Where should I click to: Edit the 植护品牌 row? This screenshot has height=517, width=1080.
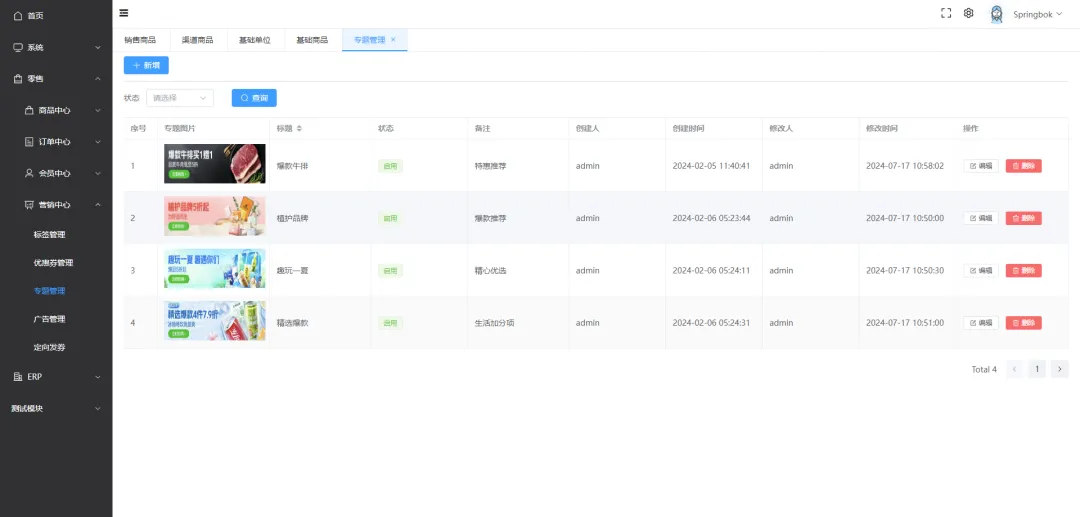[x=981, y=218]
